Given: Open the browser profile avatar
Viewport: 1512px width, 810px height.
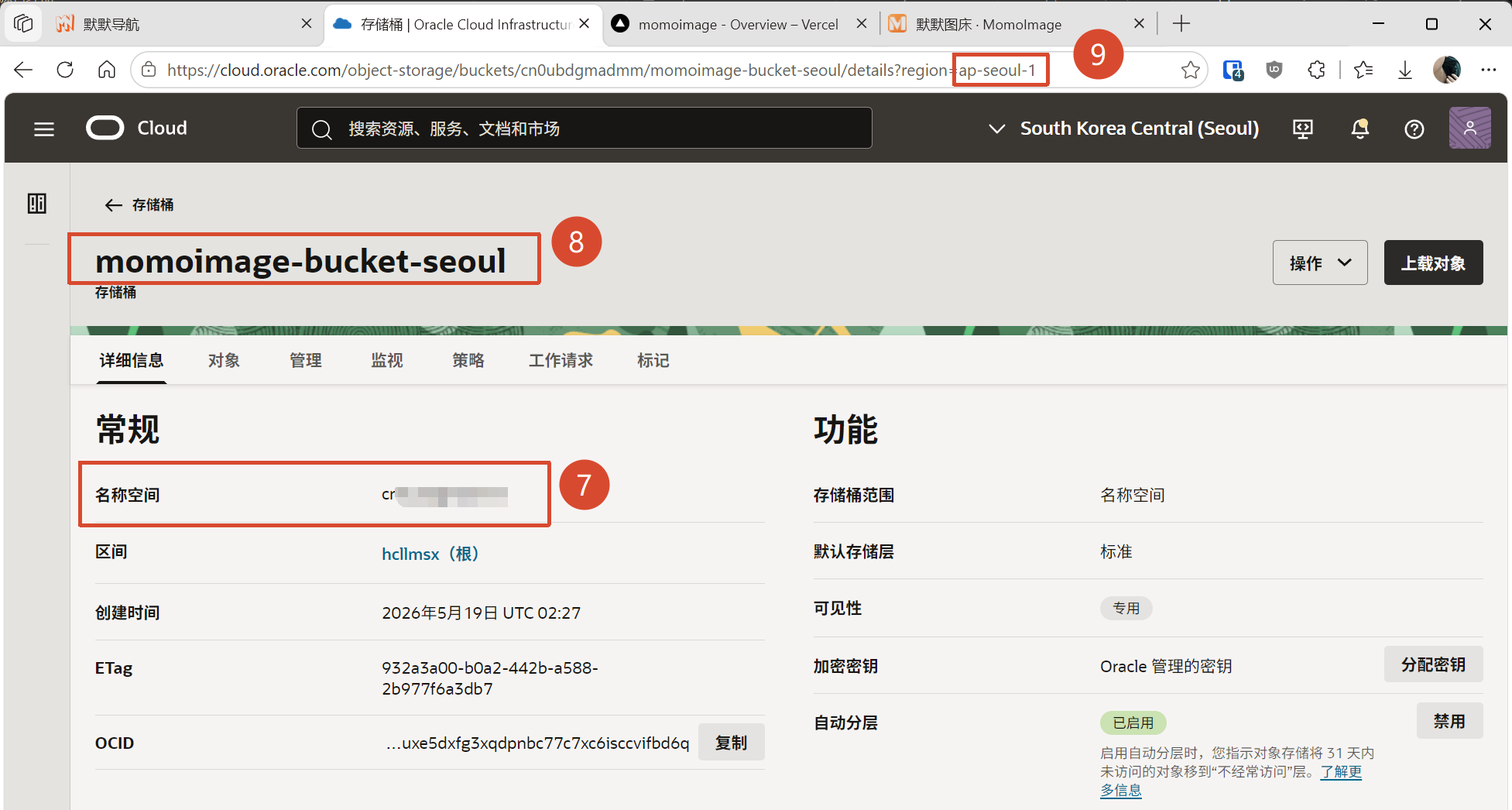Looking at the screenshot, I should 1447,70.
